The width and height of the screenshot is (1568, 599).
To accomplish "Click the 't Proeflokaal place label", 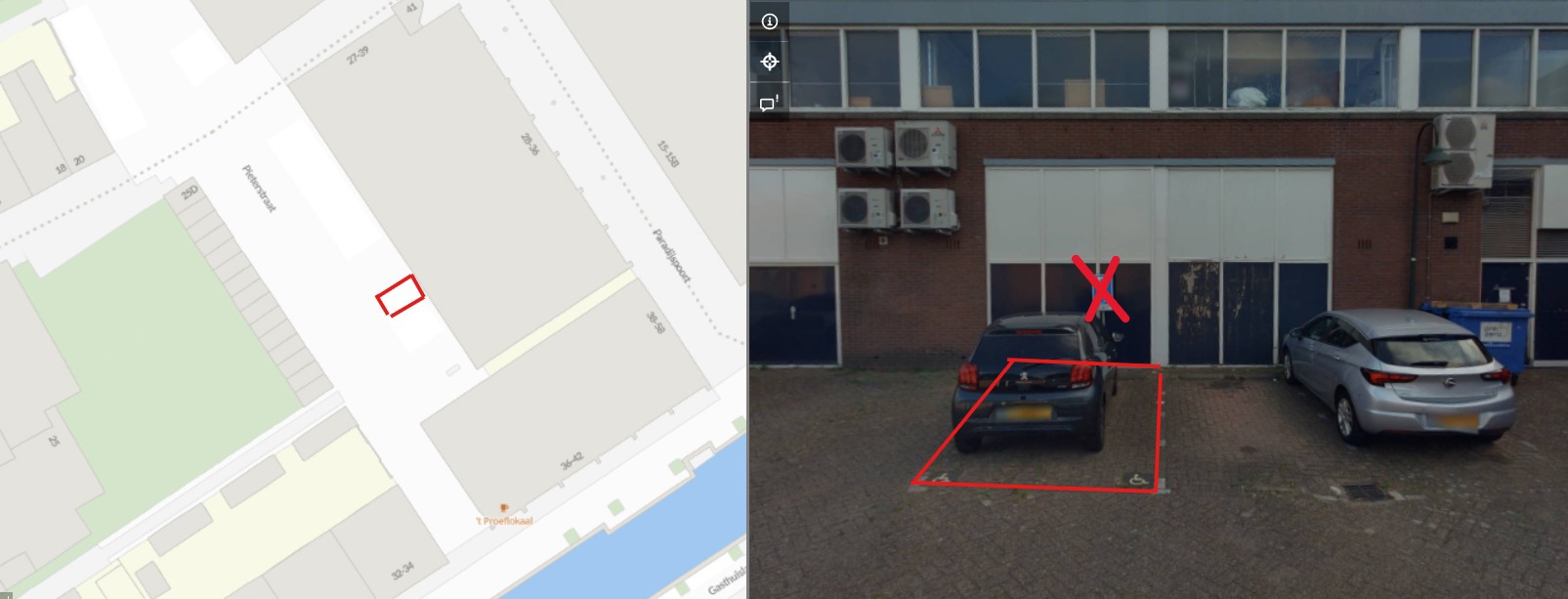I will 504,521.
